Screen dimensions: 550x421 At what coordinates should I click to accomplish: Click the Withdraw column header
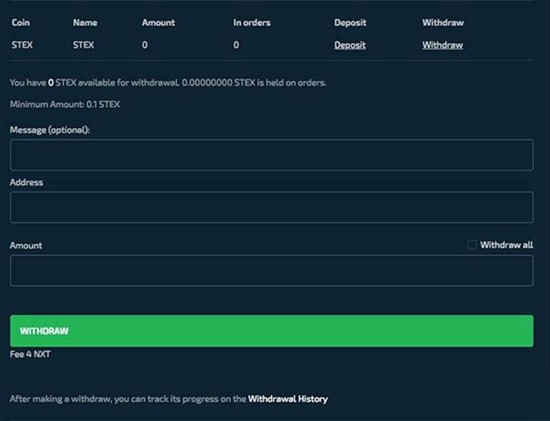coord(443,22)
